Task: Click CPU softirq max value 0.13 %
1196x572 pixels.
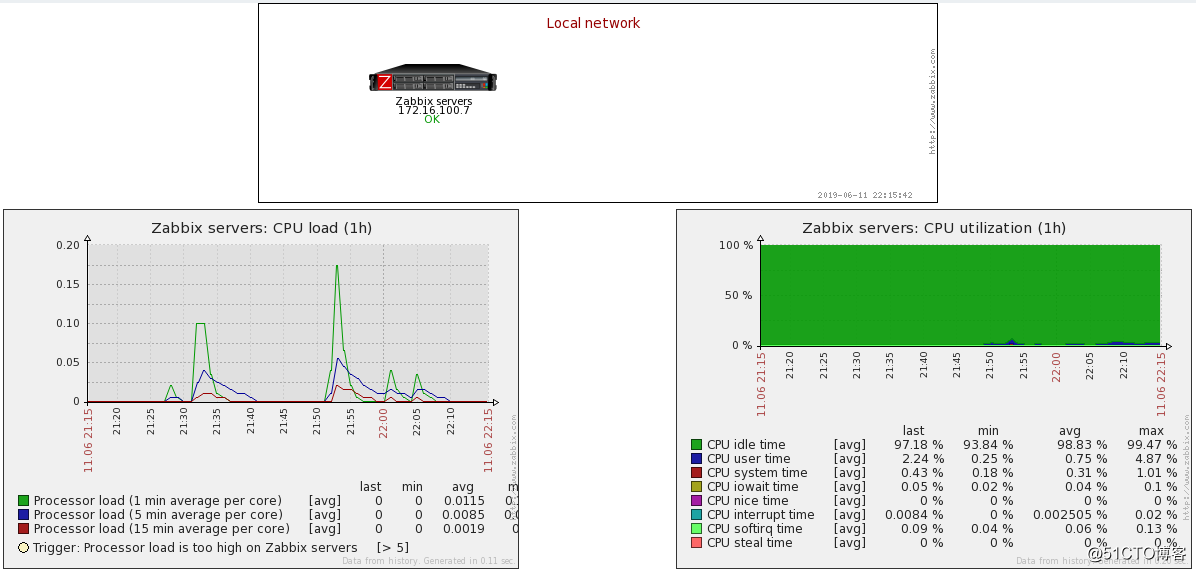Action: click(x=1156, y=529)
